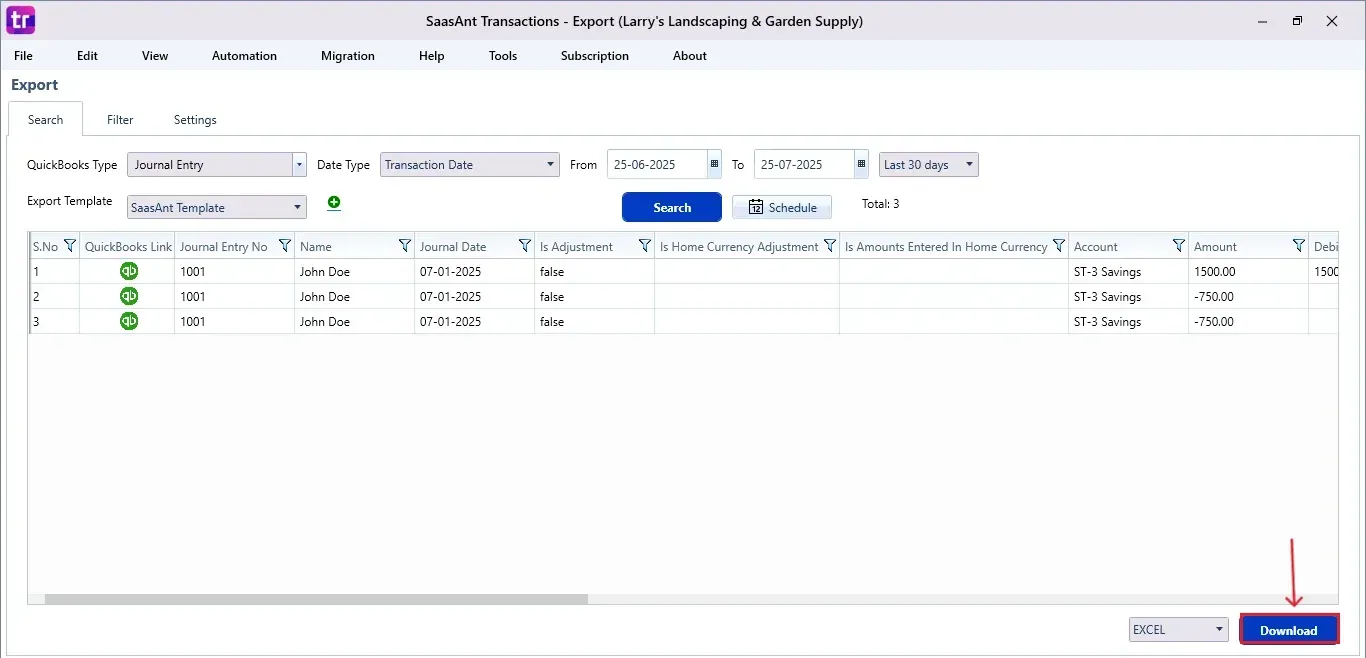The height and width of the screenshot is (658, 1366).
Task: Click the Download button
Action: click(1289, 630)
